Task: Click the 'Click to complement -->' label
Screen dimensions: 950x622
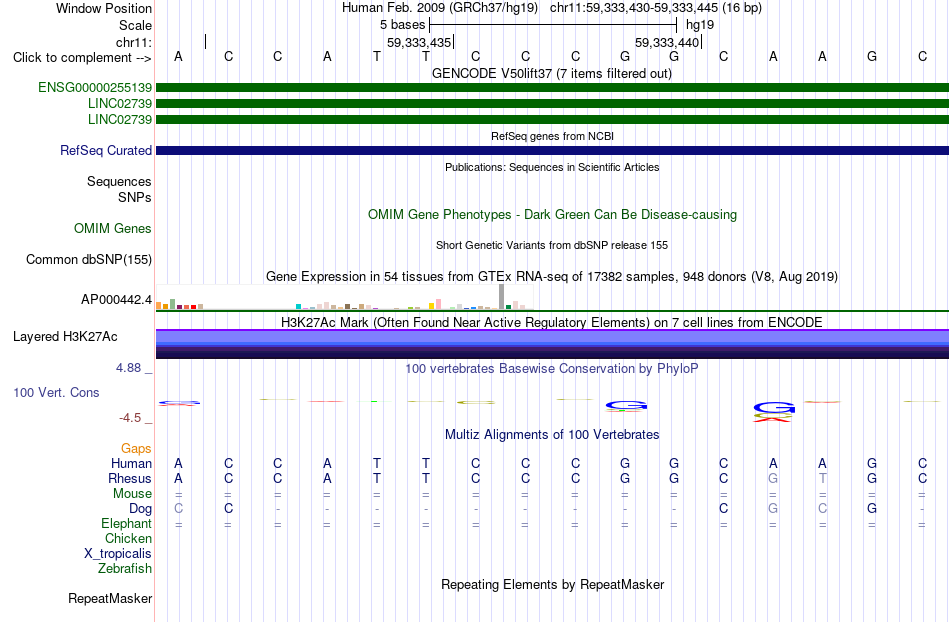Action: [x=82, y=58]
